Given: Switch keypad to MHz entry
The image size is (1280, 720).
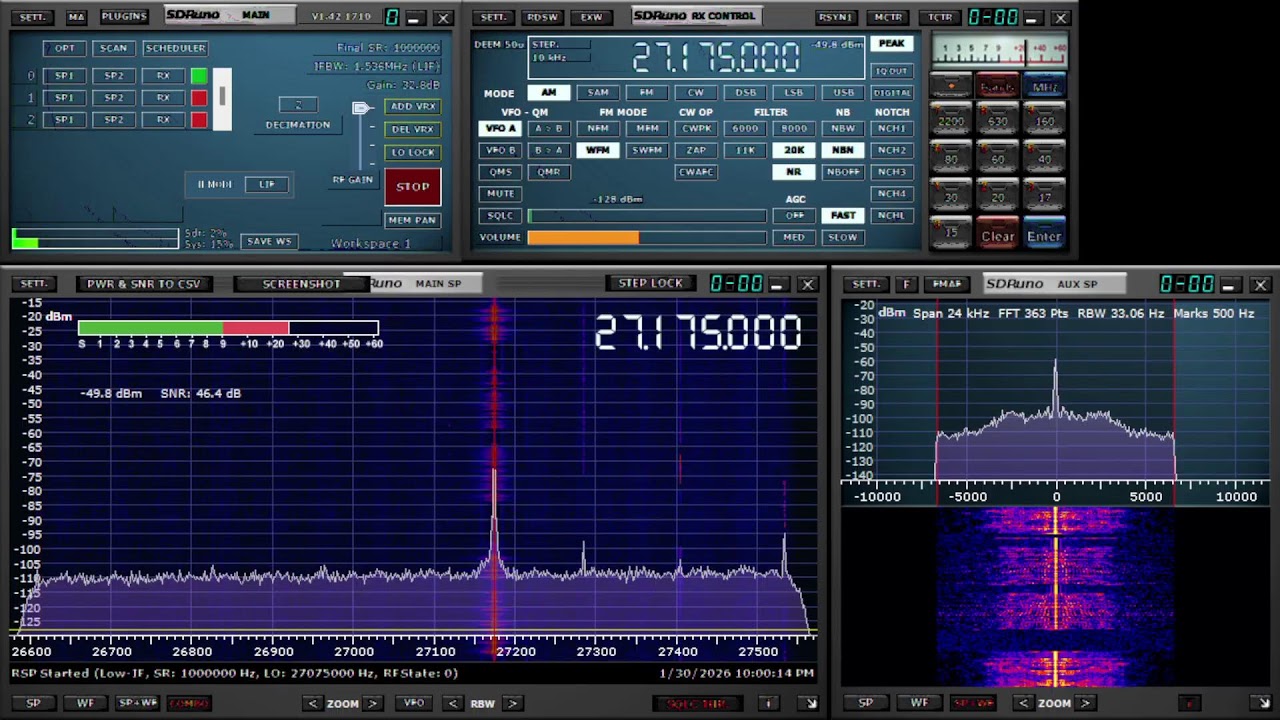Looking at the screenshot, I should pos(1044,87).
